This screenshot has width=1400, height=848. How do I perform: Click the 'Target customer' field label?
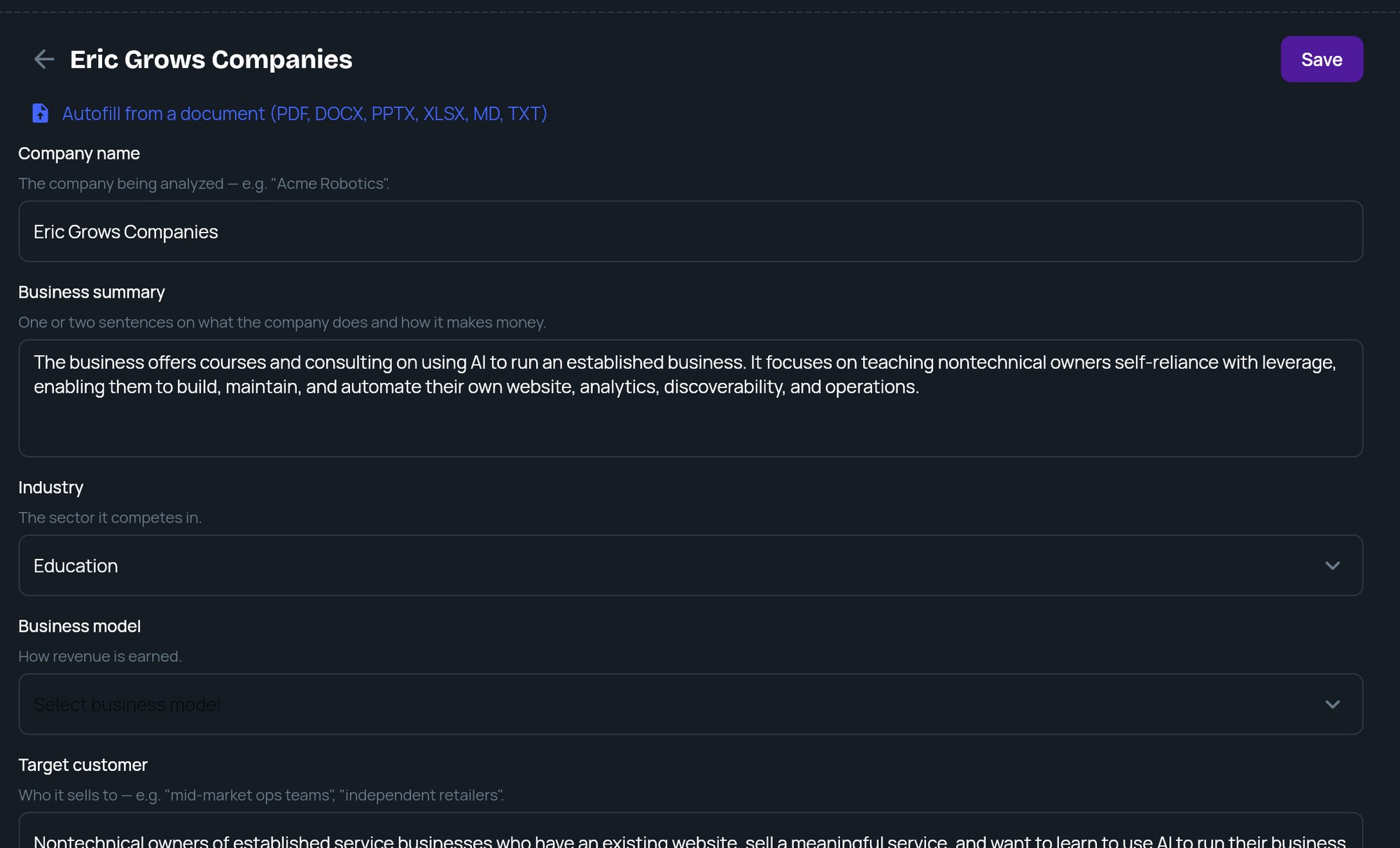(x=83, y=765)
